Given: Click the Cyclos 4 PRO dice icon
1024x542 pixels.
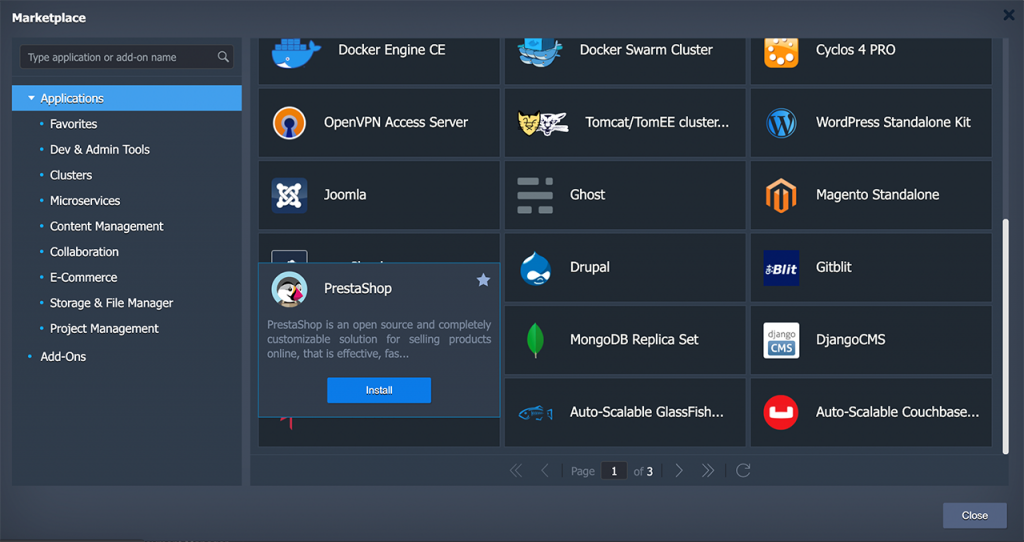Looking at the screenshot, I should (x=781, y=52).
